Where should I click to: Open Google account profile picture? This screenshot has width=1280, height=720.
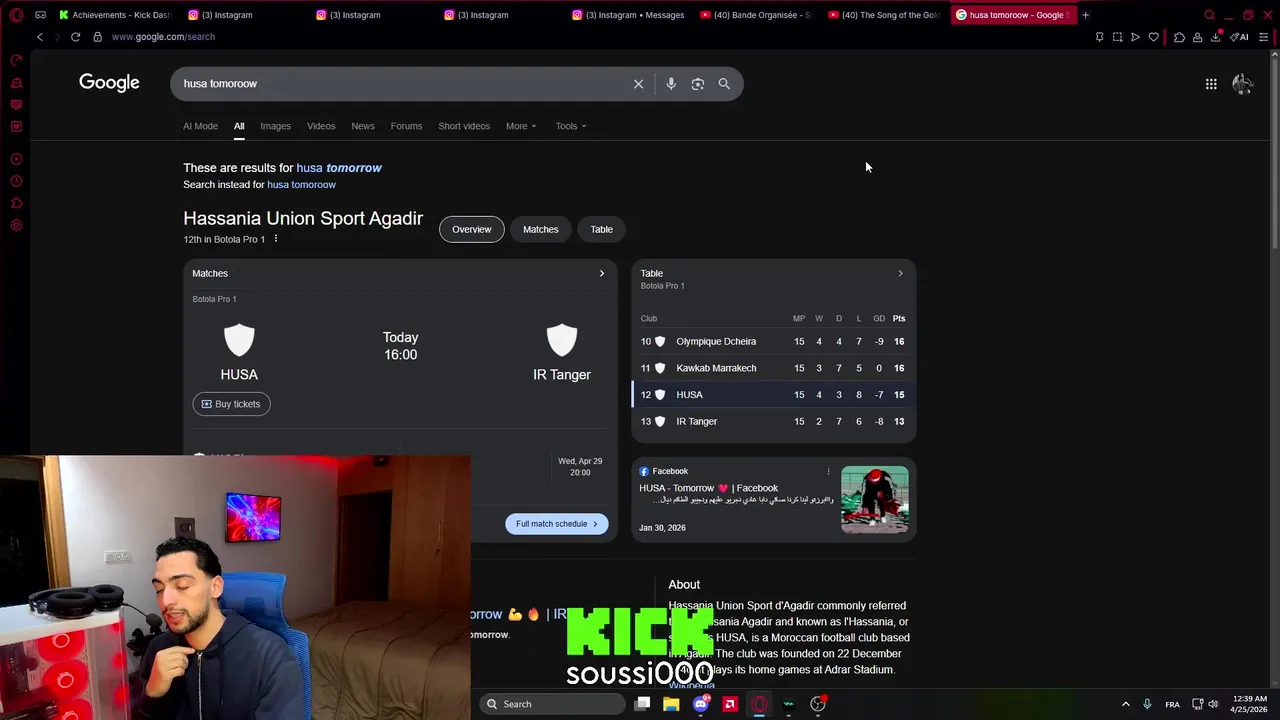[x=1243, y=84]
